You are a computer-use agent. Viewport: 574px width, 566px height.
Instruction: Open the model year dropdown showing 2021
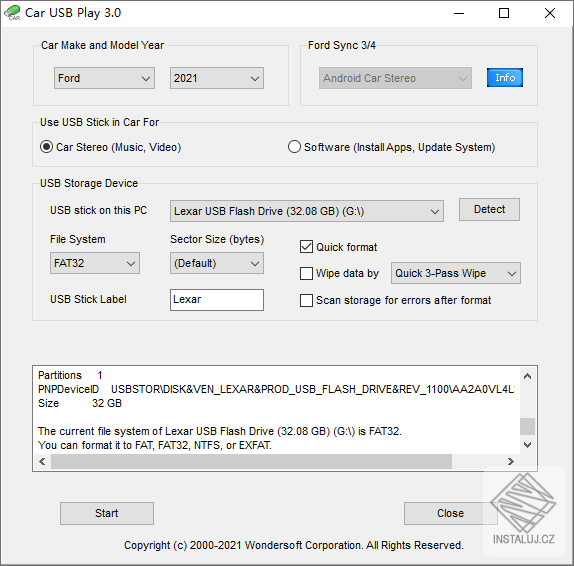pos(217,78)
